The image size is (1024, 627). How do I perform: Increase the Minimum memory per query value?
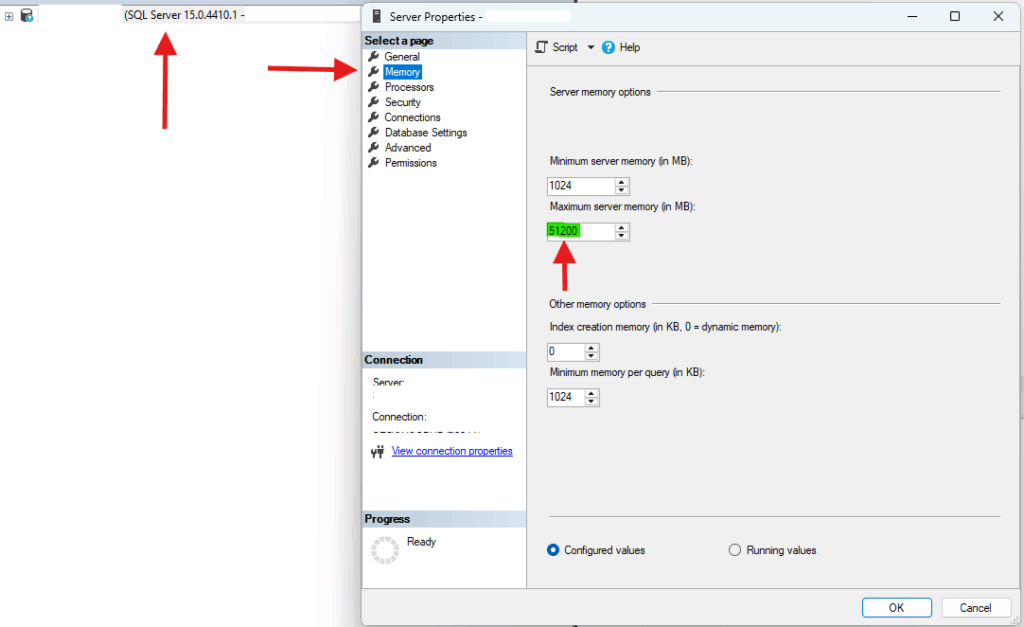(591, 393)
